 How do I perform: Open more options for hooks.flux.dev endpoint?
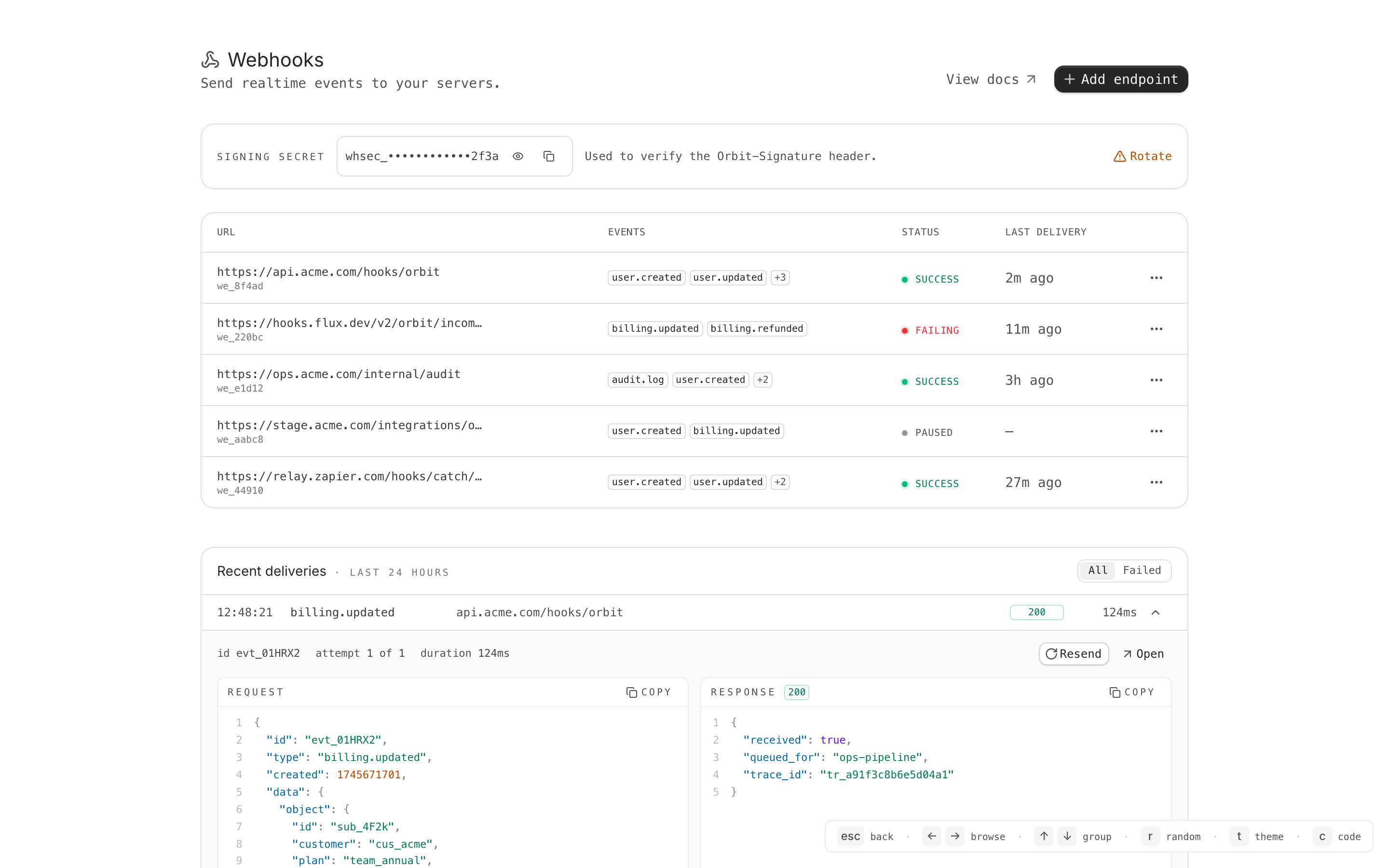click(x=1156, y=329)
